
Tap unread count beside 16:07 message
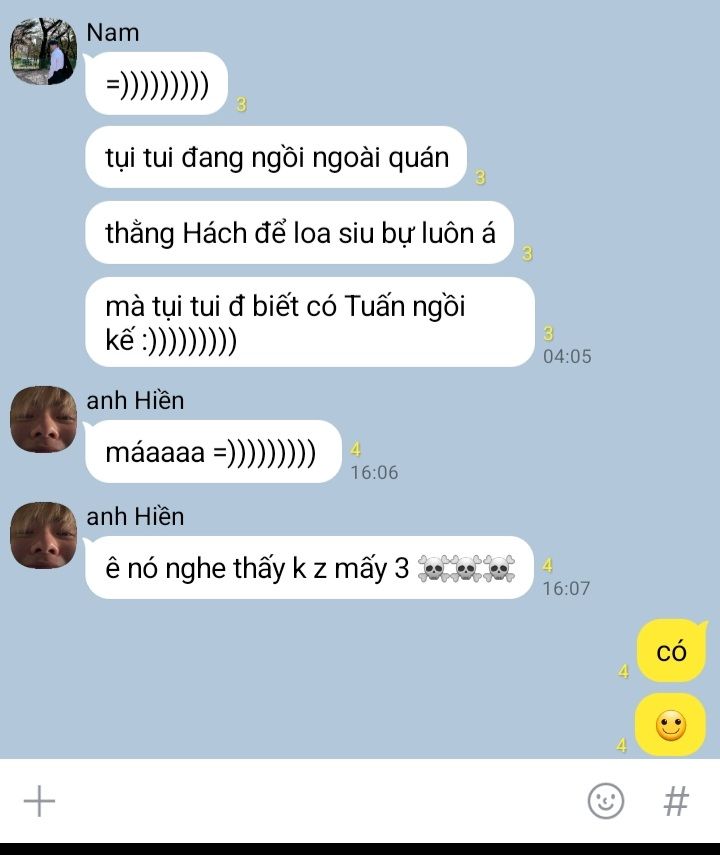click(548, 565)
